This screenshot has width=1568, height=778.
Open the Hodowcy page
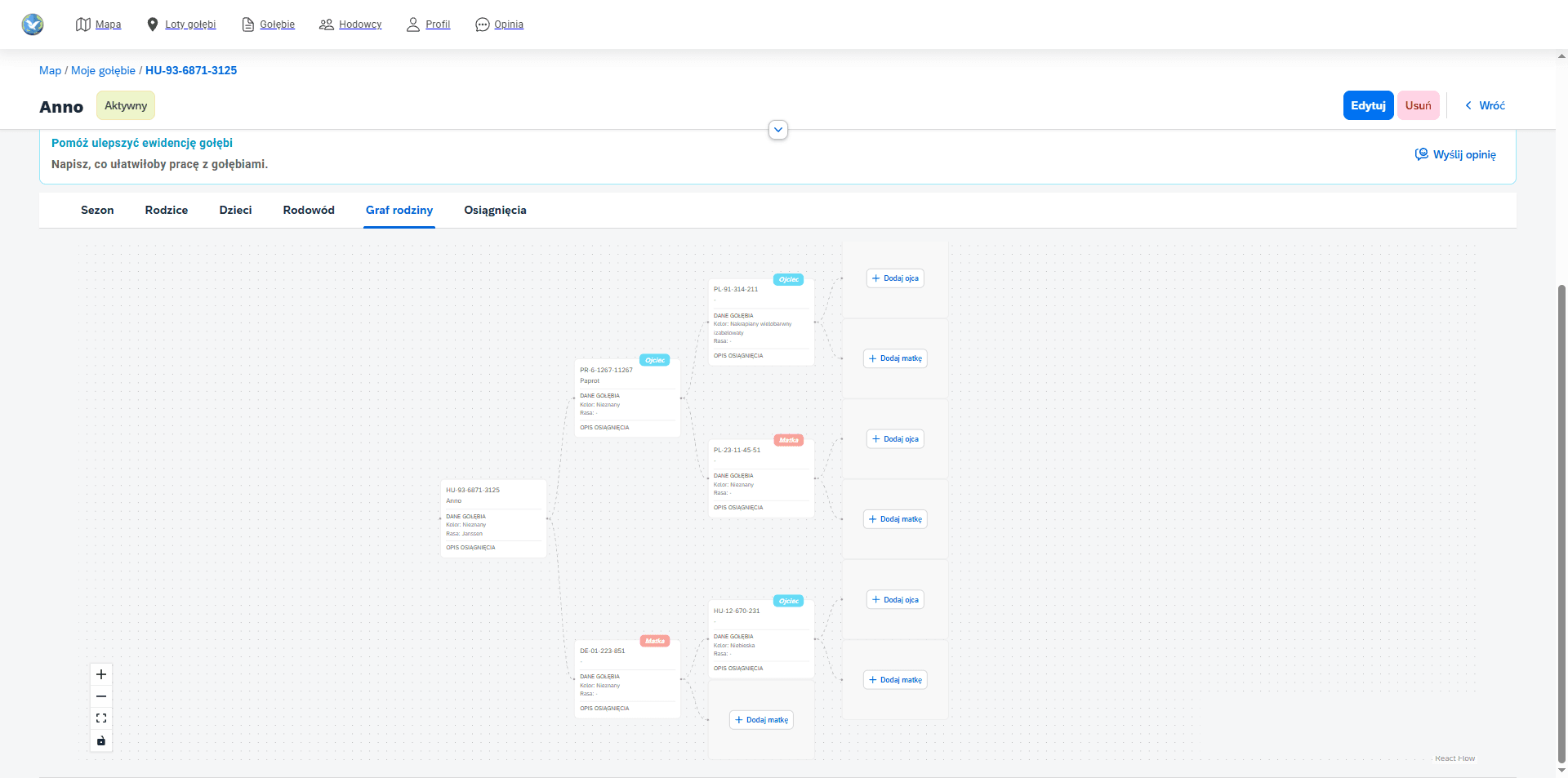click(x=350, y=24)
